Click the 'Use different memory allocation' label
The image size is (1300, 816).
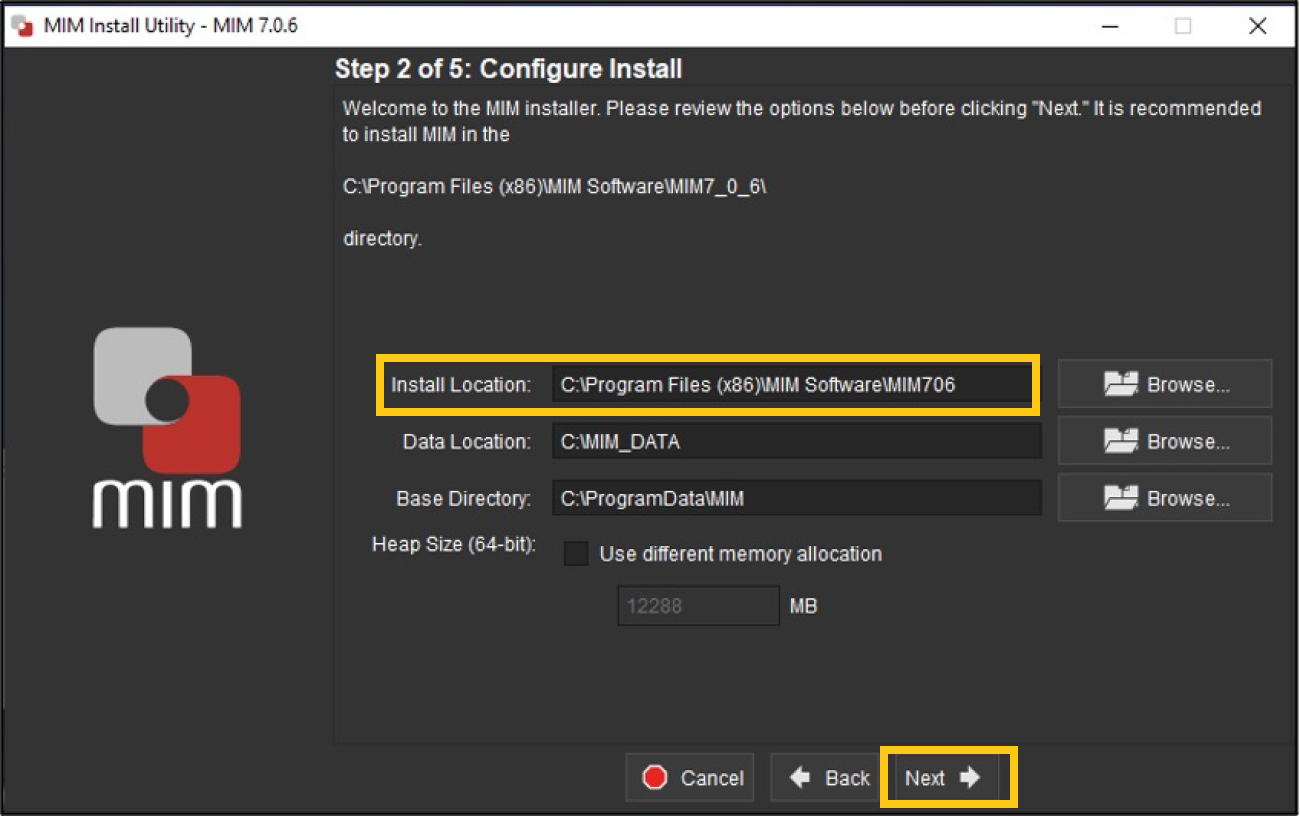[740, 554]
